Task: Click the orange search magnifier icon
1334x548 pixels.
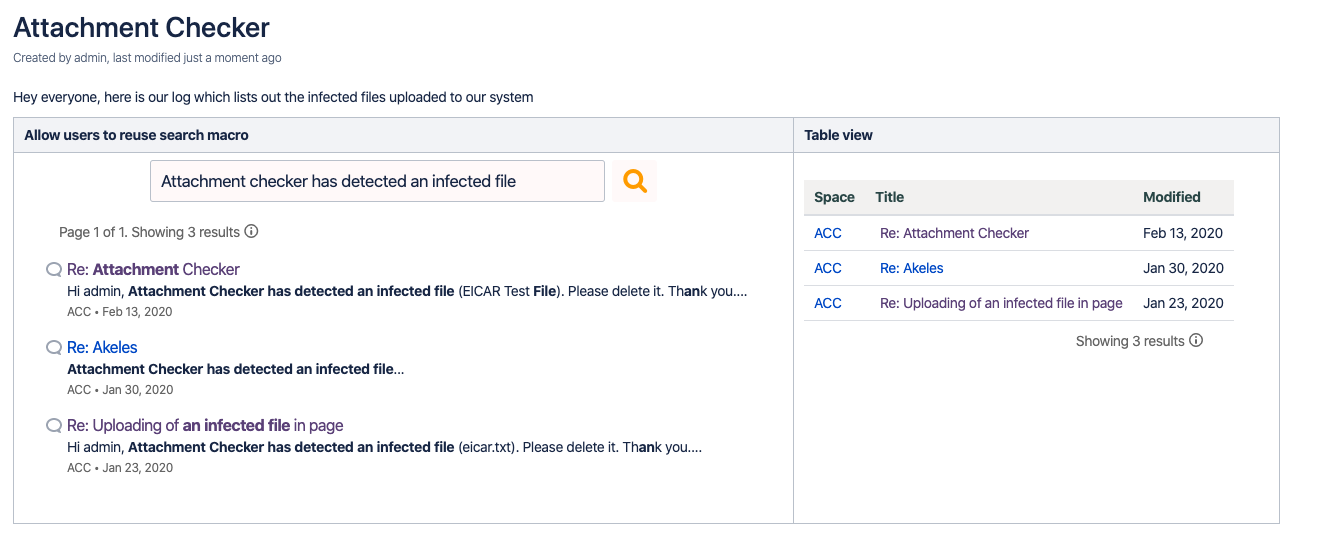Action: 635,181
